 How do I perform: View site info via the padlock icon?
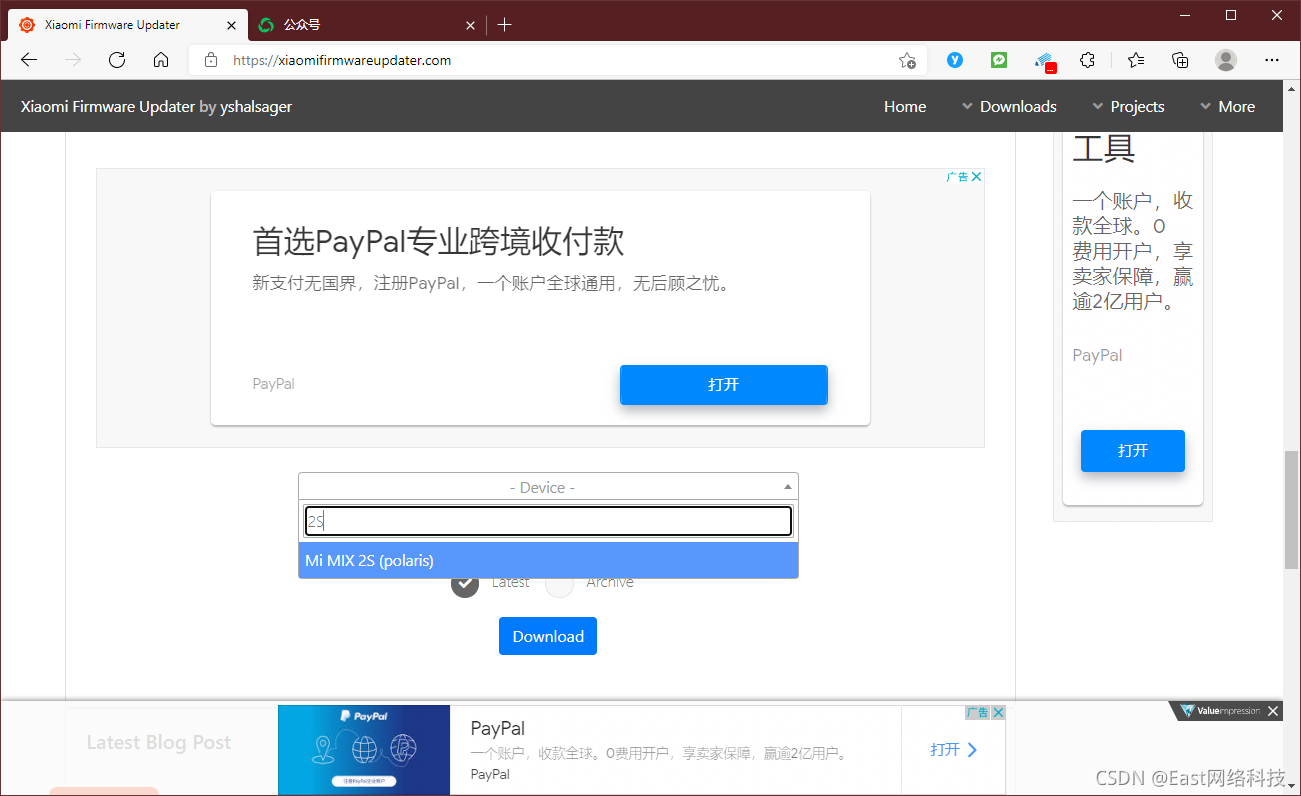210,60
